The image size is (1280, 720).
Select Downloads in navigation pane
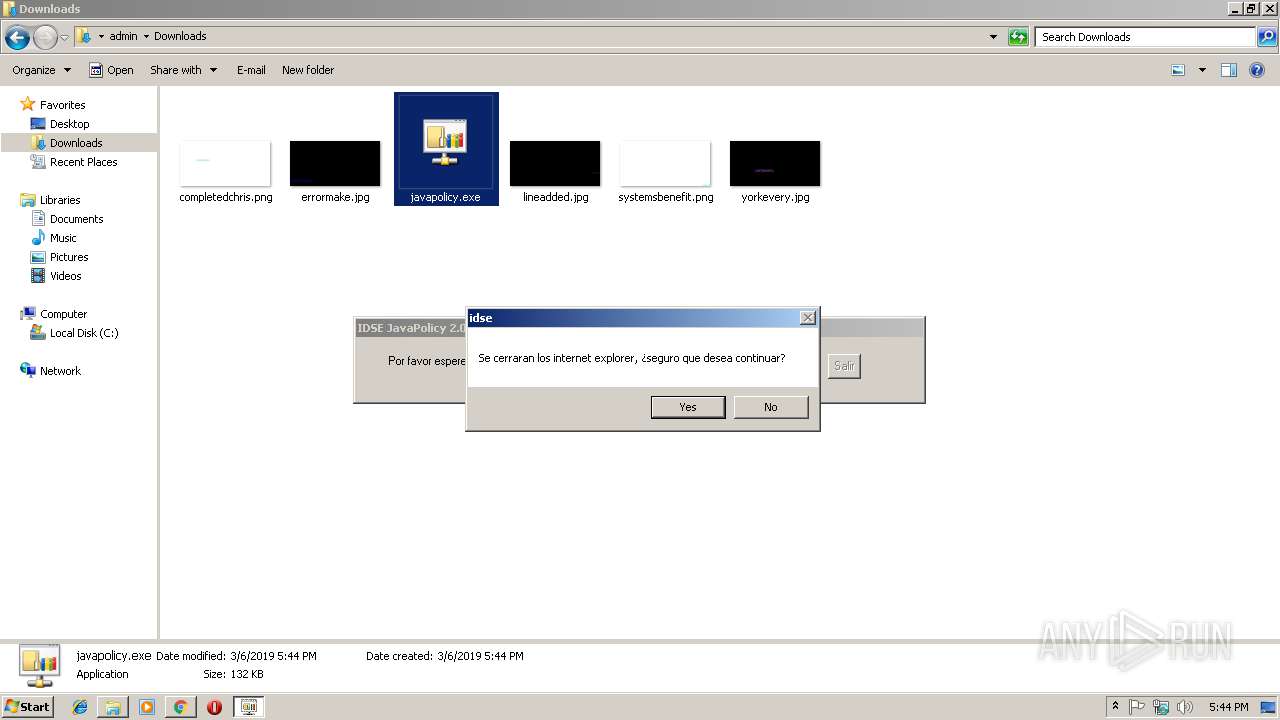[76, 143]
